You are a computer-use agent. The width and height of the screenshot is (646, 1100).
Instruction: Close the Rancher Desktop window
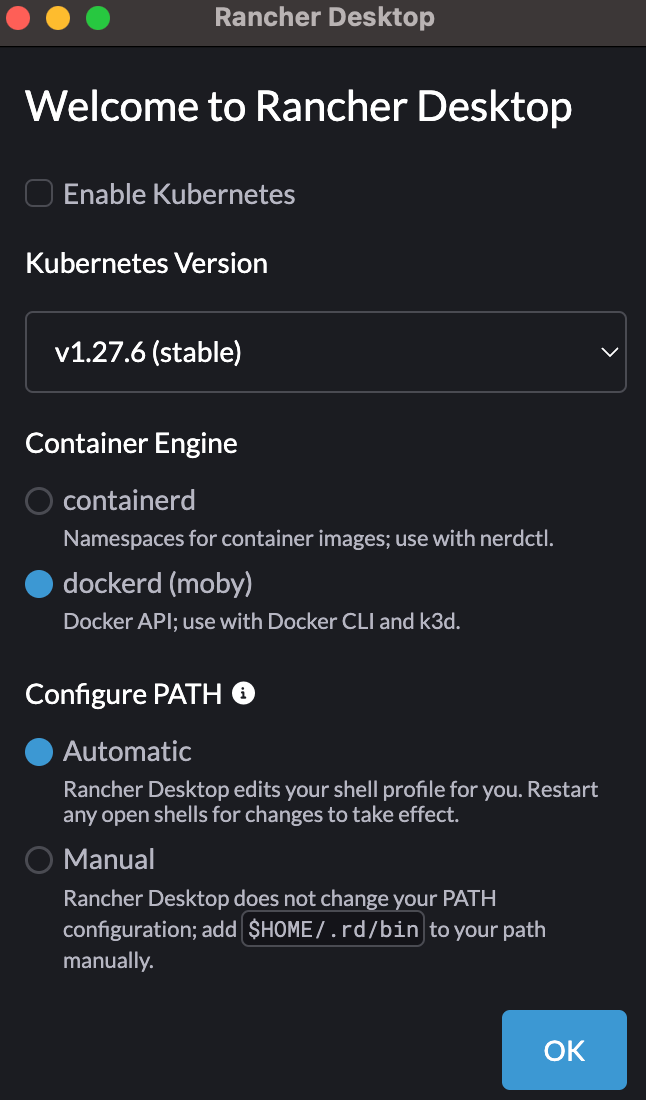click(17, 18)
